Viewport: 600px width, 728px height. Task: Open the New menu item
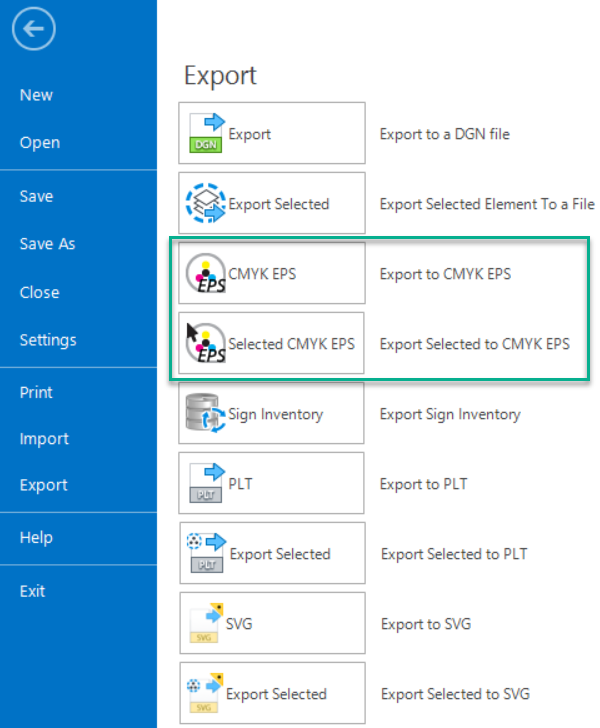click(x=36, y=95)
